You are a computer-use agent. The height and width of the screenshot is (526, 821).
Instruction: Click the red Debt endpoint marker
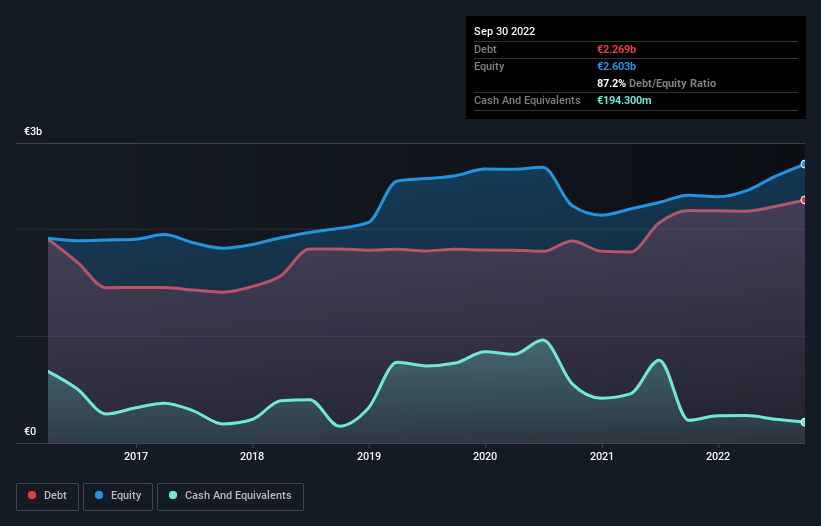pyautogui.click(x=804, y=200)
